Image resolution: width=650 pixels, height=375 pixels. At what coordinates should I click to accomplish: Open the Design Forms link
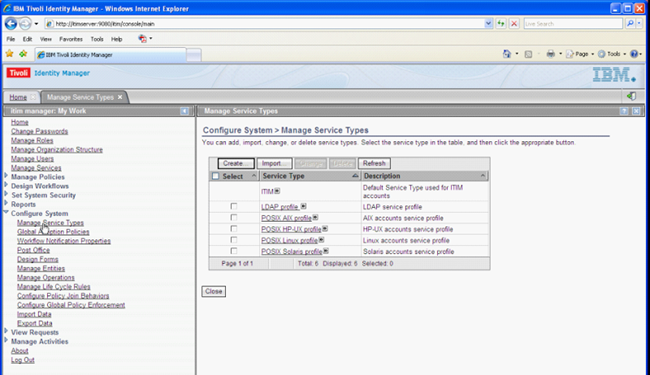click(38, 259)
